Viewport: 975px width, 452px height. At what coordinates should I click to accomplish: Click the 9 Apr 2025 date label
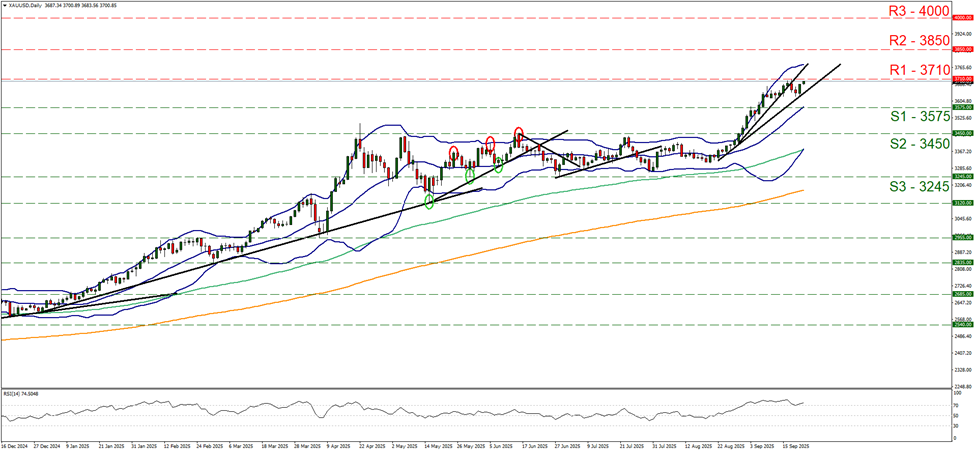[343, 445]
